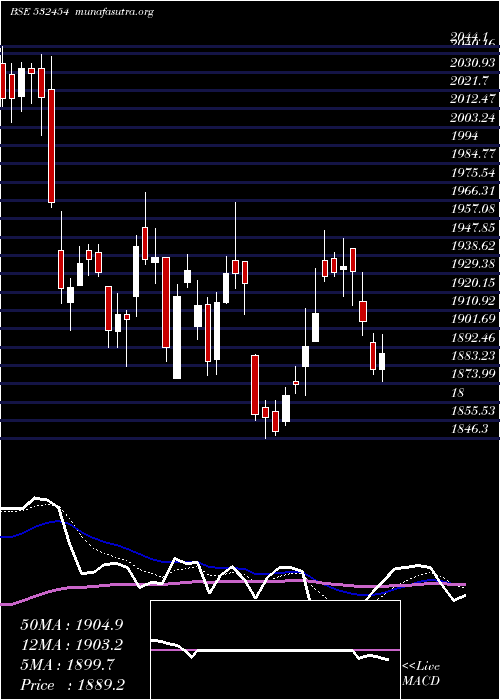Click price label 1855.53
Screen dimensions: 500x700
point(473,411)
